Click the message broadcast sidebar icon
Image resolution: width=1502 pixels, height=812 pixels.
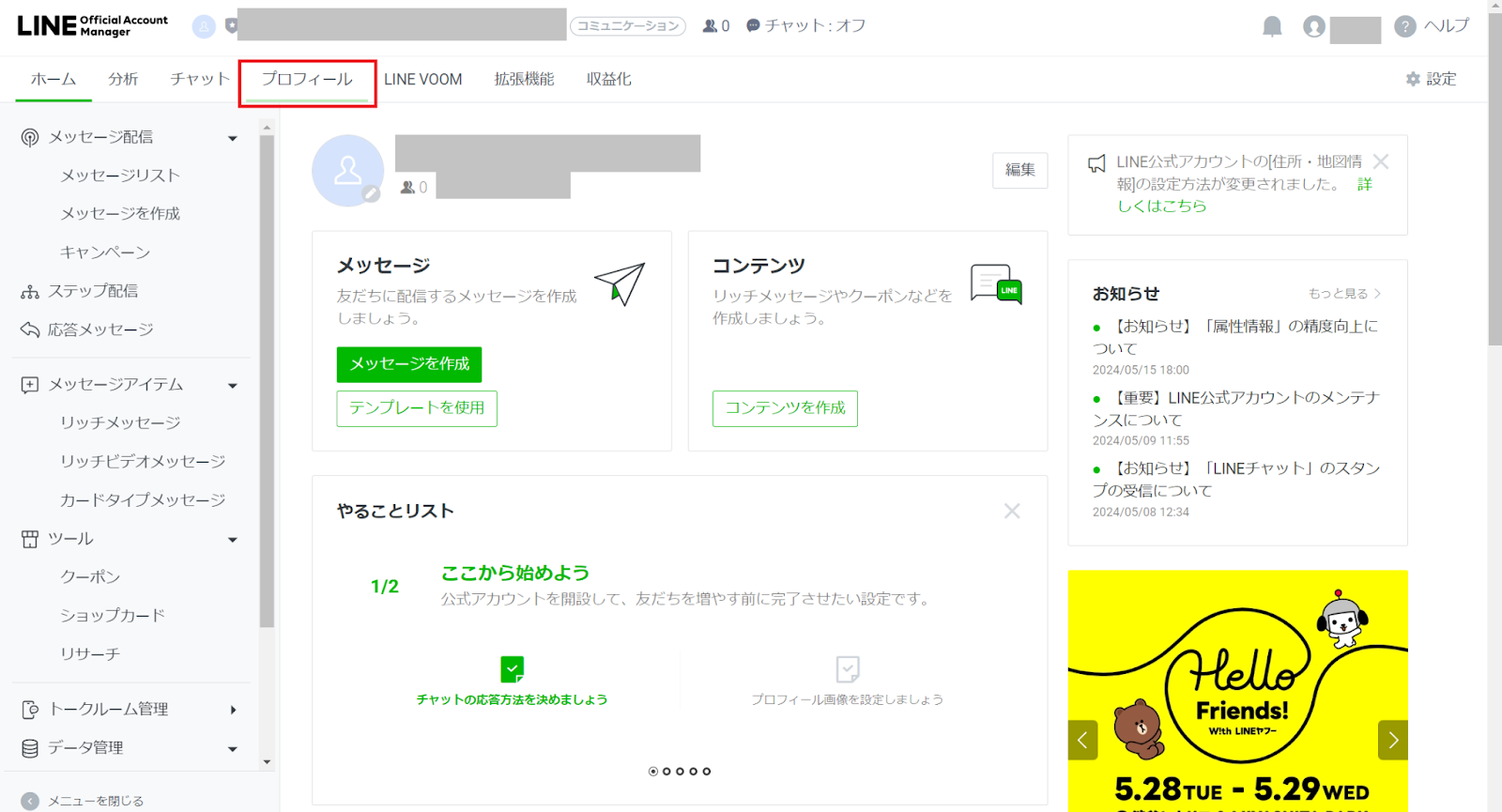click(x=30, y=138)
